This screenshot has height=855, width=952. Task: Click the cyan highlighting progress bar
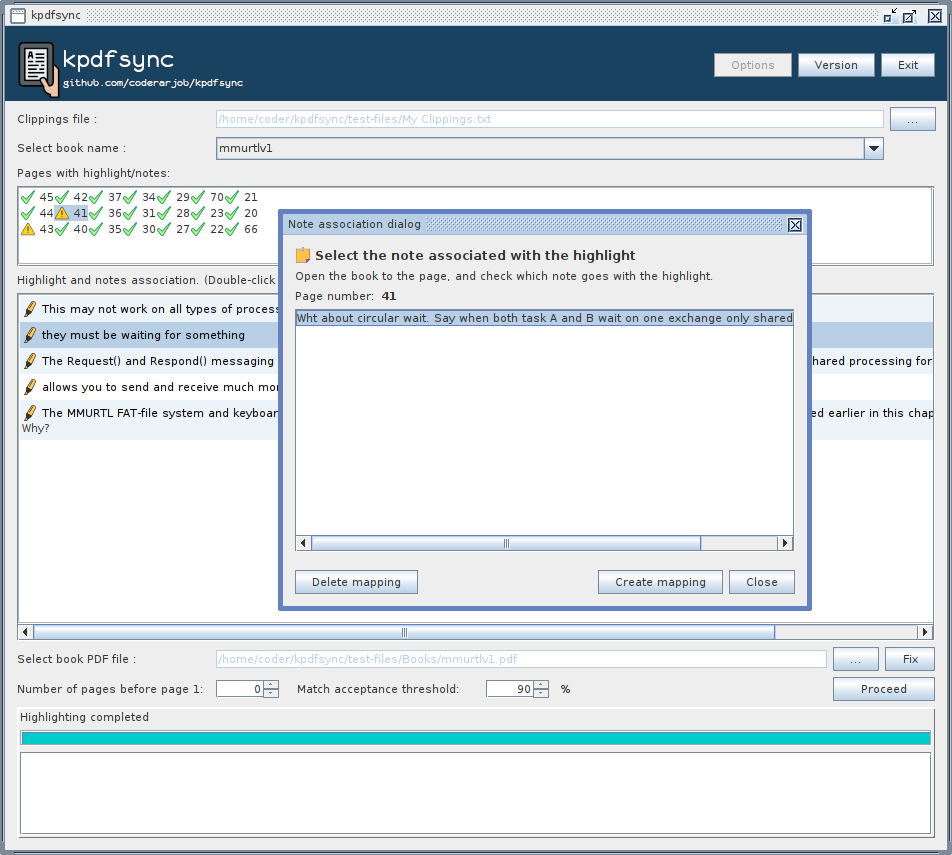(475, 738)
